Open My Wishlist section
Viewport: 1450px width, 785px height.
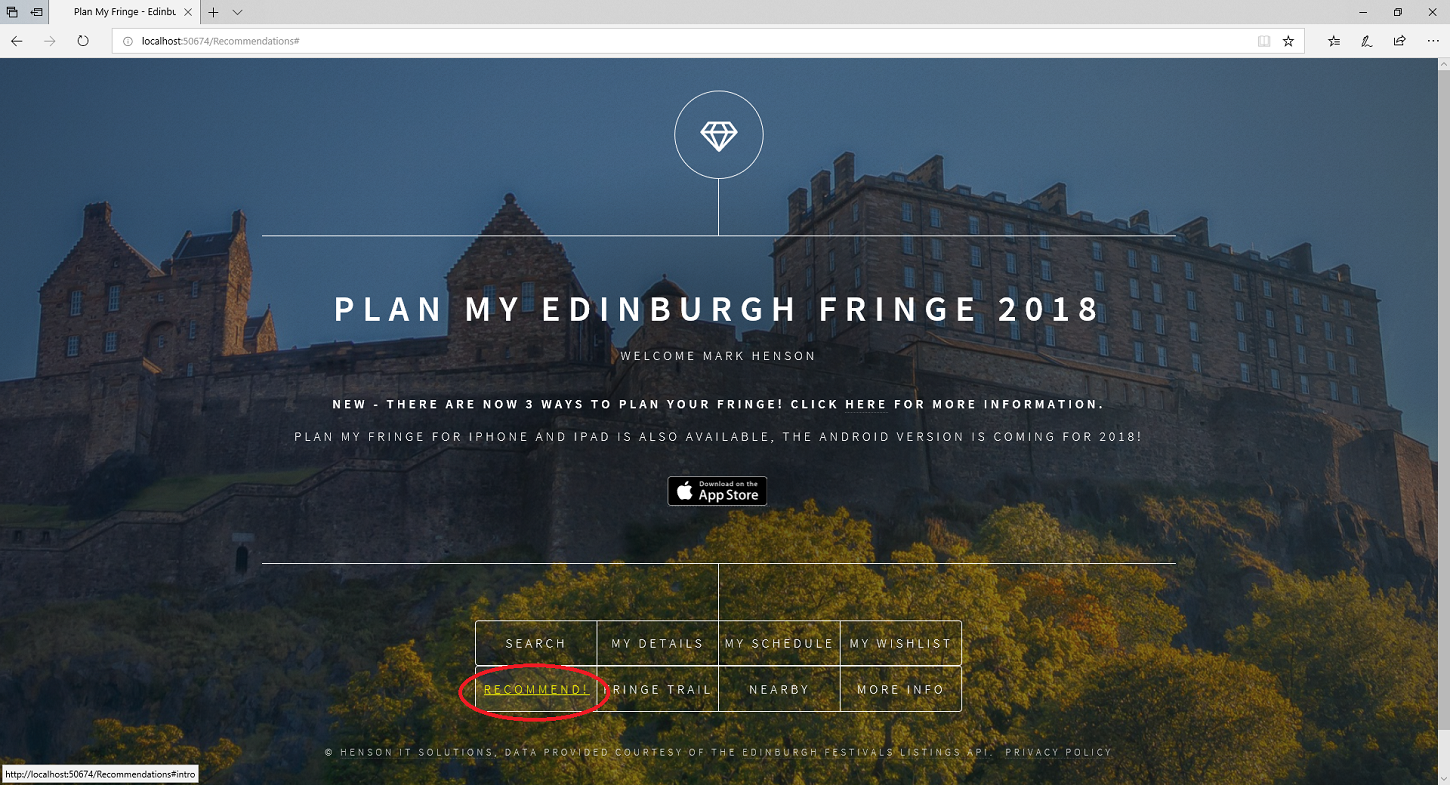click(901, 643)
